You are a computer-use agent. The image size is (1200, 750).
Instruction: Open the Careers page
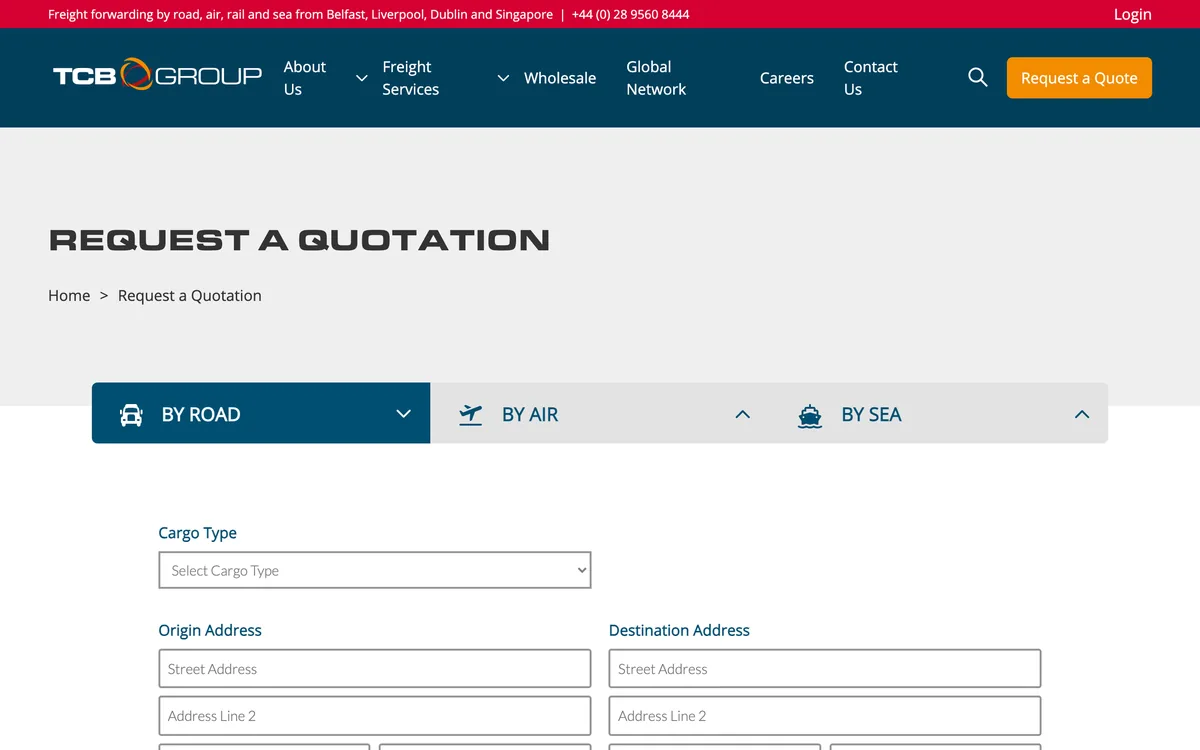tap(787, 78)
